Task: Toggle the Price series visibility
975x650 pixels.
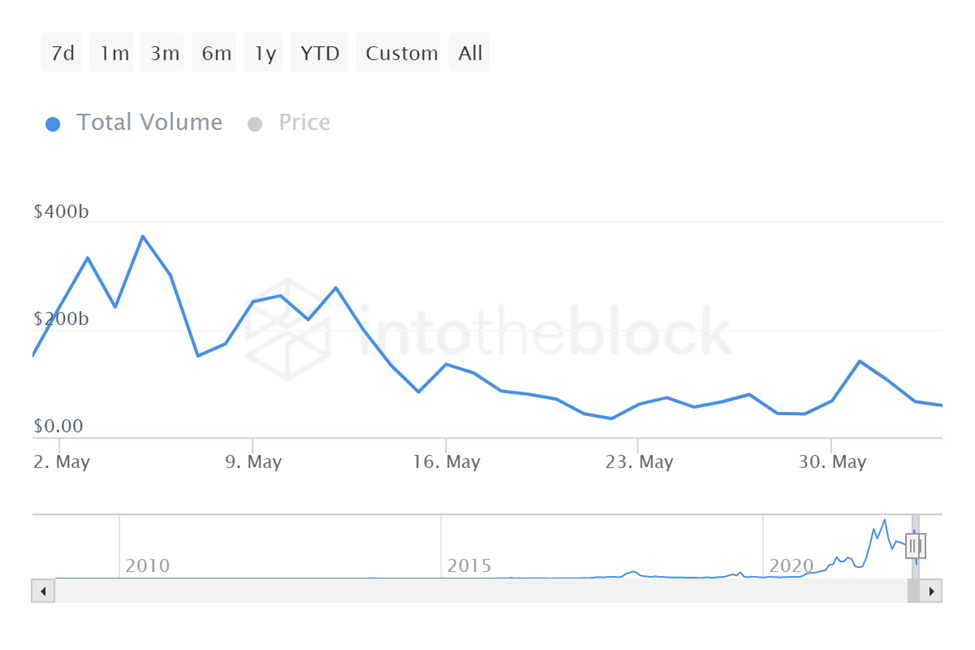Action: [304, 123]
